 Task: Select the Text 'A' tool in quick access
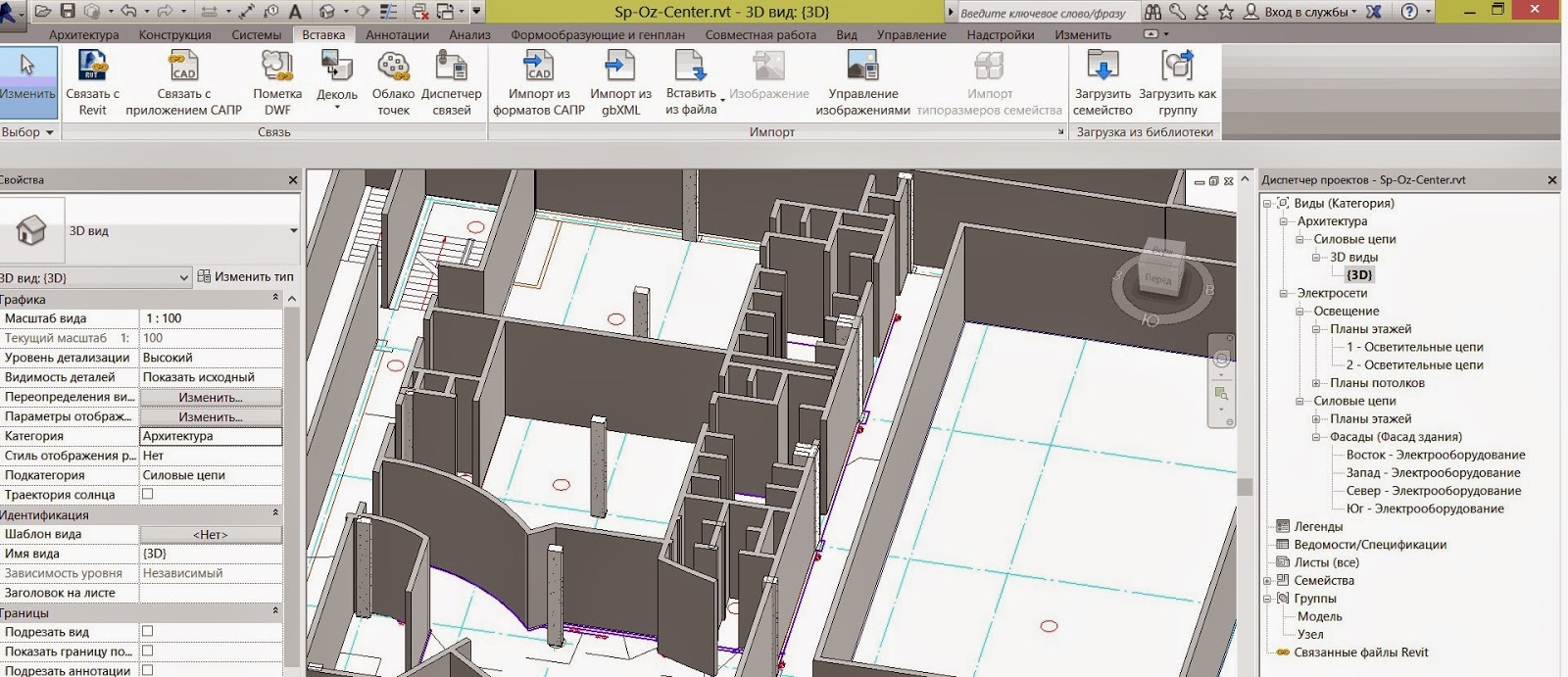click(x=294, y=12)
